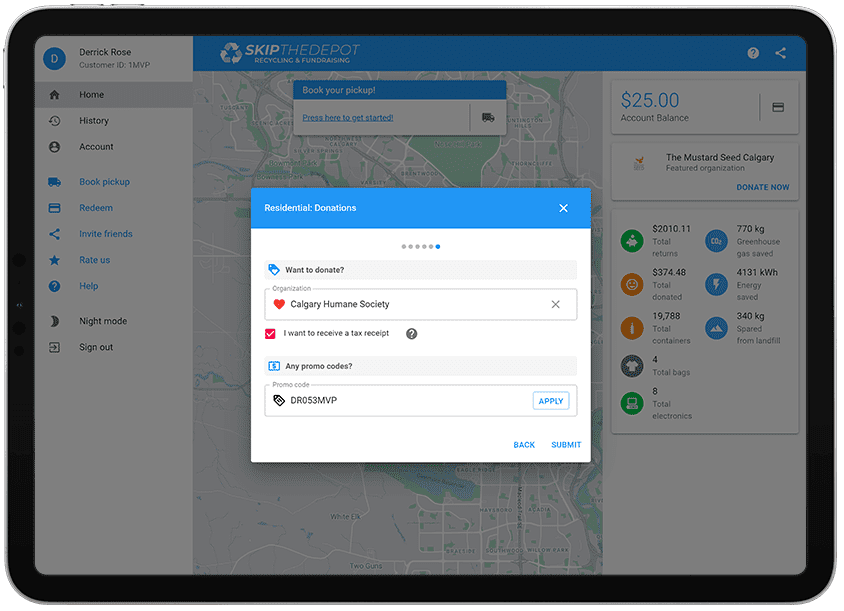Select Redeem in the sidebar menu
Screen dimensions: 844x611
click(95, 208)
